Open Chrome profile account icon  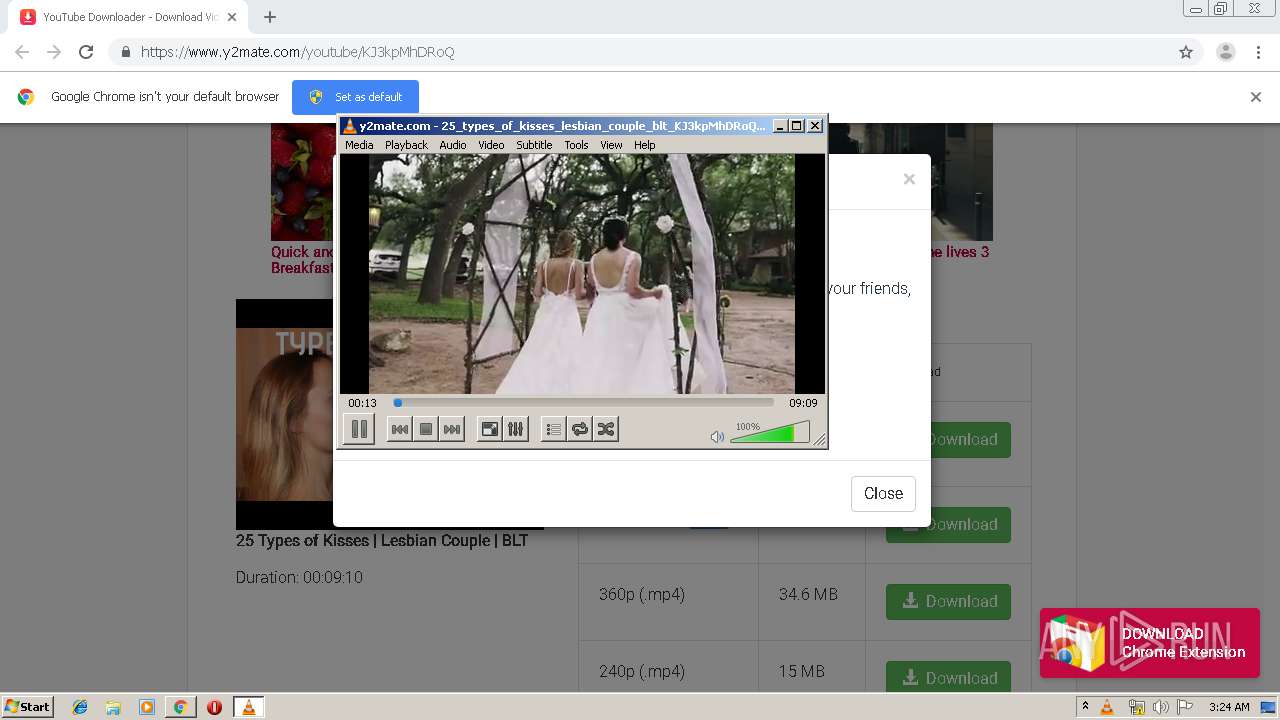[1225, 52]
